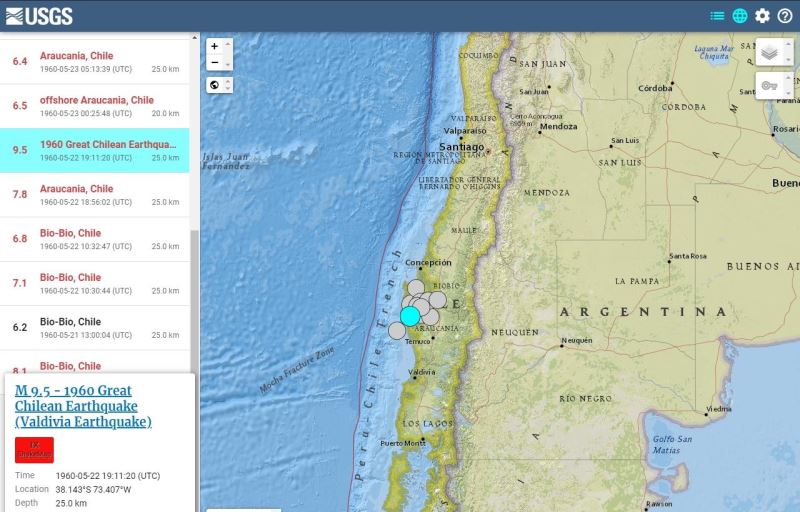Zoom in with the plus button

(x=214, y=46)
